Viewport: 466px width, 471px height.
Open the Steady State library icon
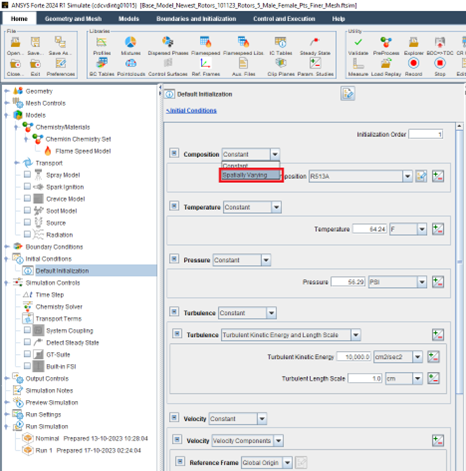coord(315,43)
